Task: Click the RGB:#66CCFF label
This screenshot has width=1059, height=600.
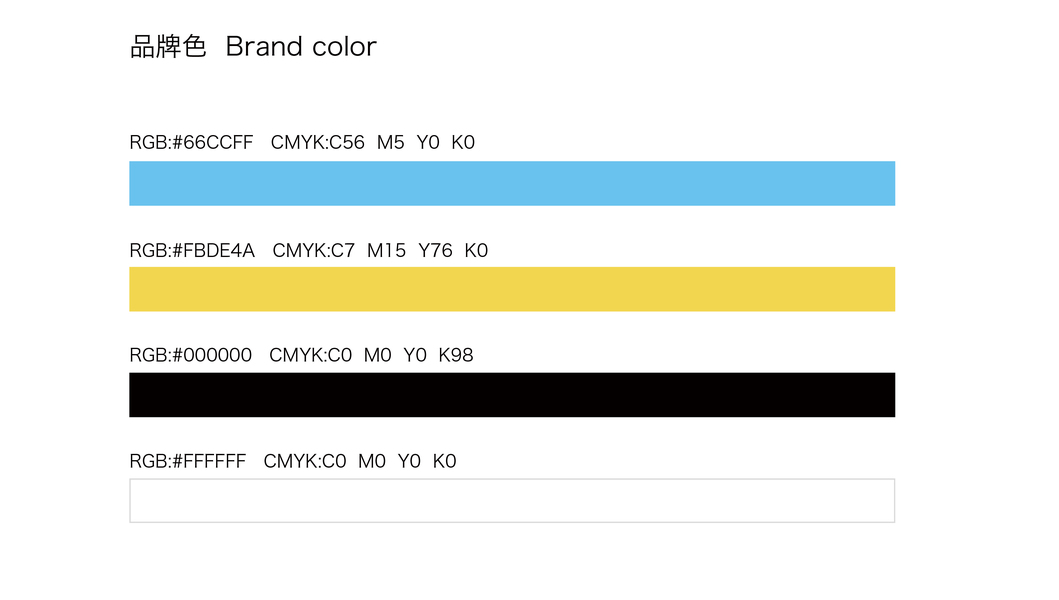Action: [x=191, y=143]
